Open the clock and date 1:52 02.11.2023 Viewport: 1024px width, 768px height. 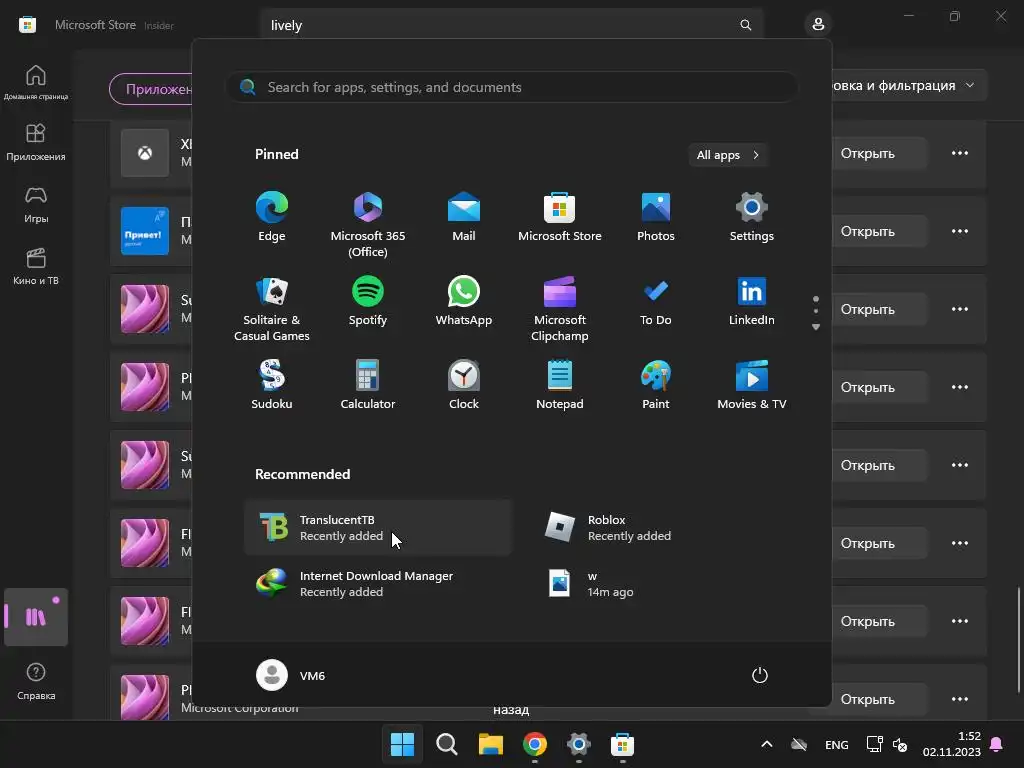coord(952,744)
